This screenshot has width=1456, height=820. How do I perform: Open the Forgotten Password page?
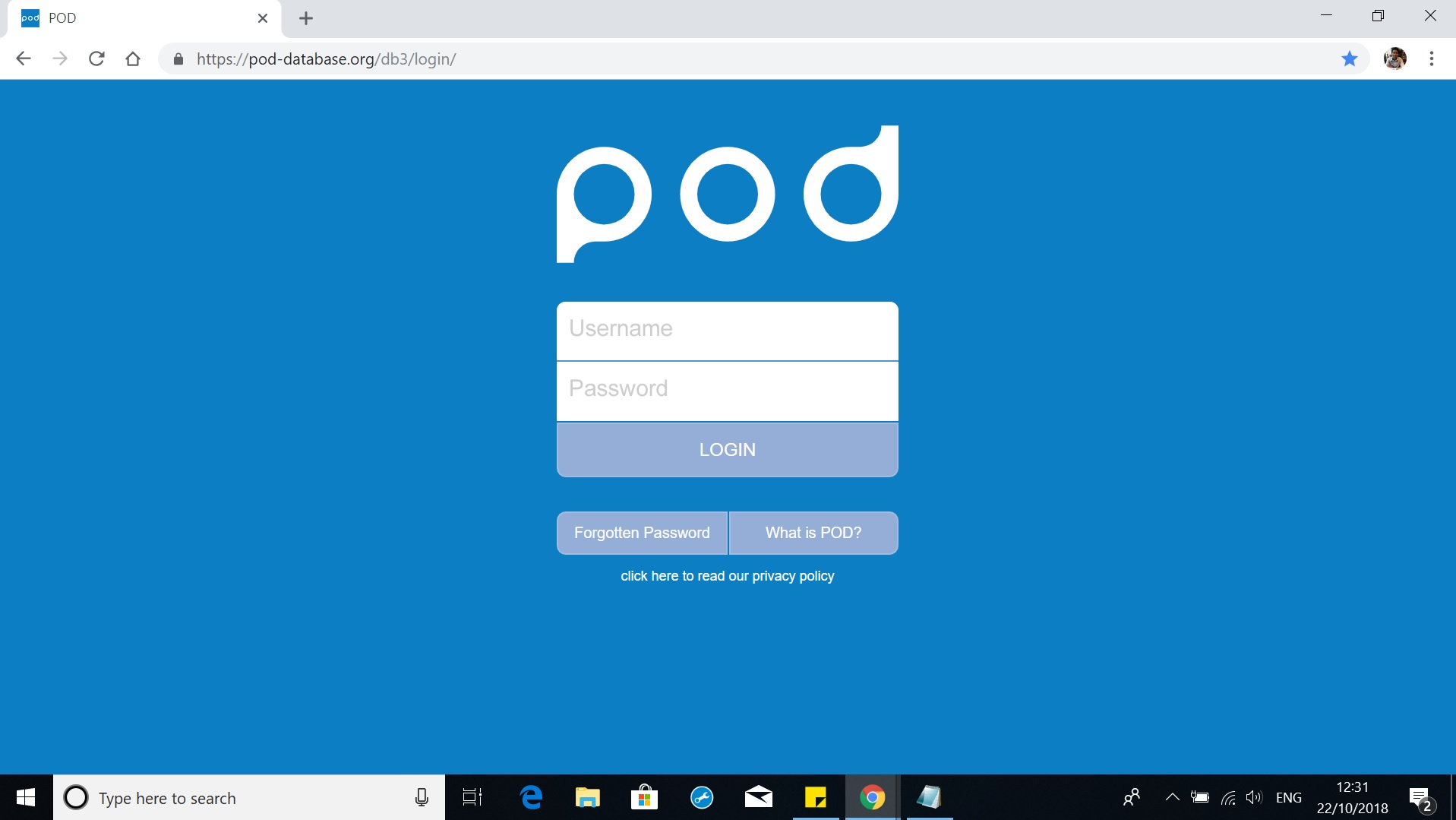(x=642, y=533)
